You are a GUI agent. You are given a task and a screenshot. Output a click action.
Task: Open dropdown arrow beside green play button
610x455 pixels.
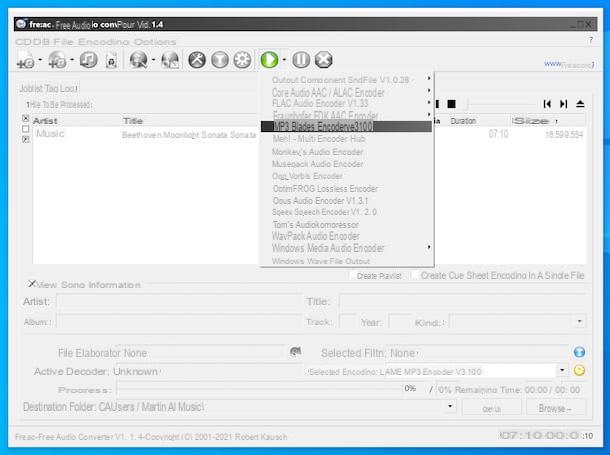[284, 60]
